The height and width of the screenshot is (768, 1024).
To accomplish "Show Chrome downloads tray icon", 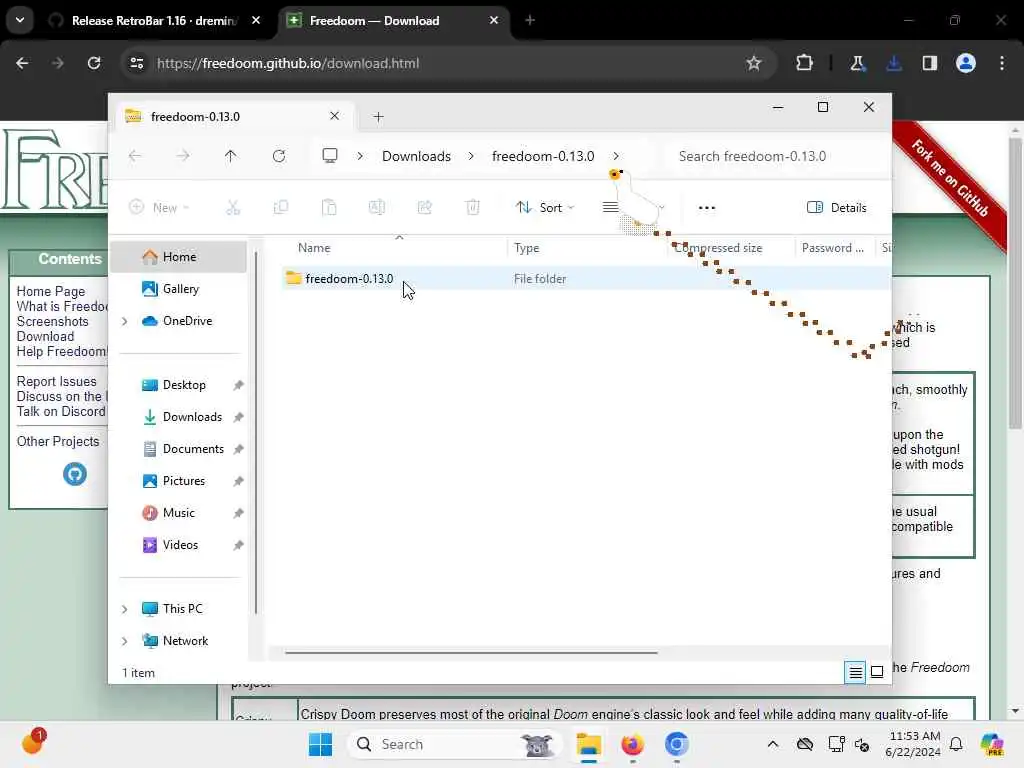I will coord(894,63).
